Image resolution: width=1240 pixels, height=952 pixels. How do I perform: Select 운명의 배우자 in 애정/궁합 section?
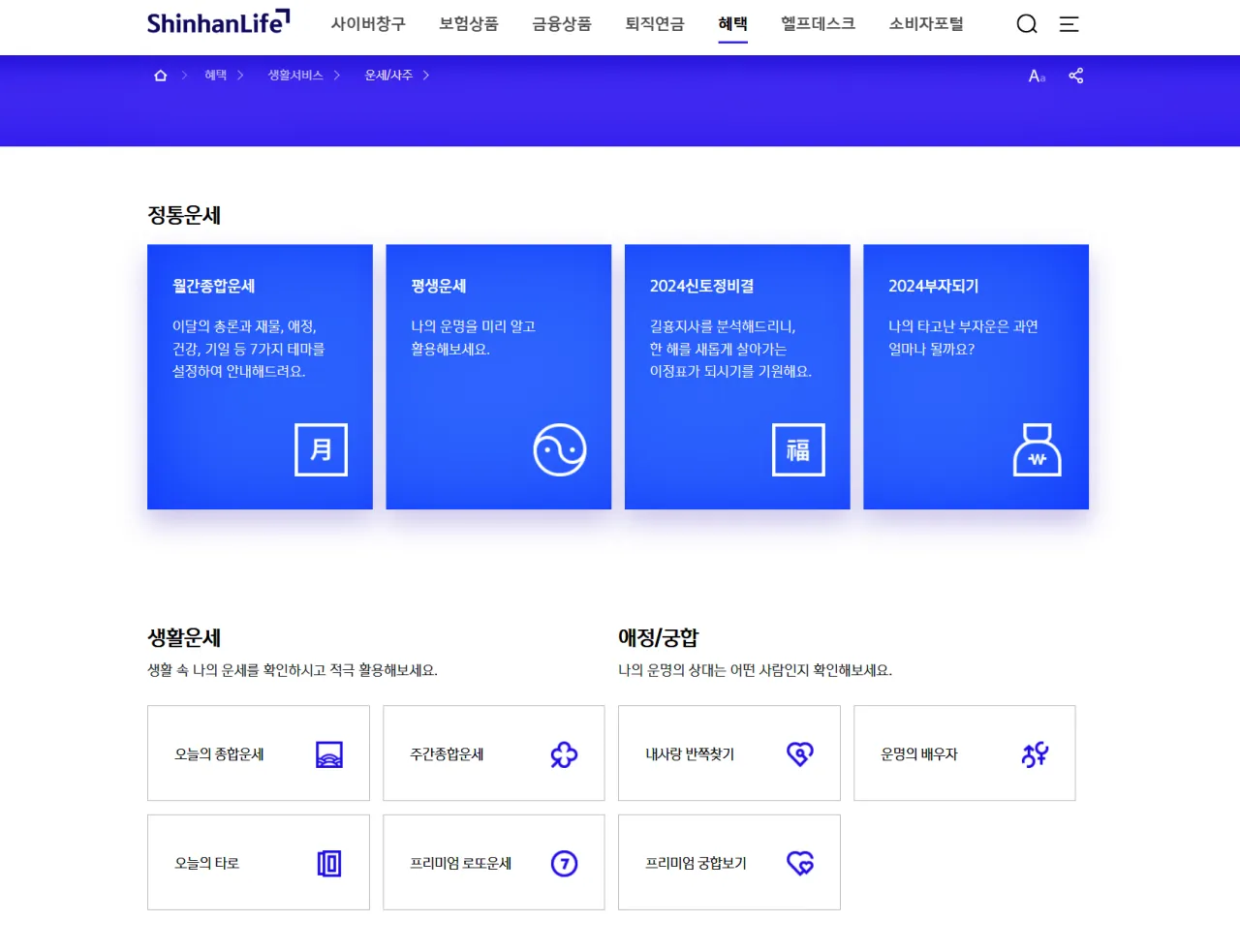[964, 753]
